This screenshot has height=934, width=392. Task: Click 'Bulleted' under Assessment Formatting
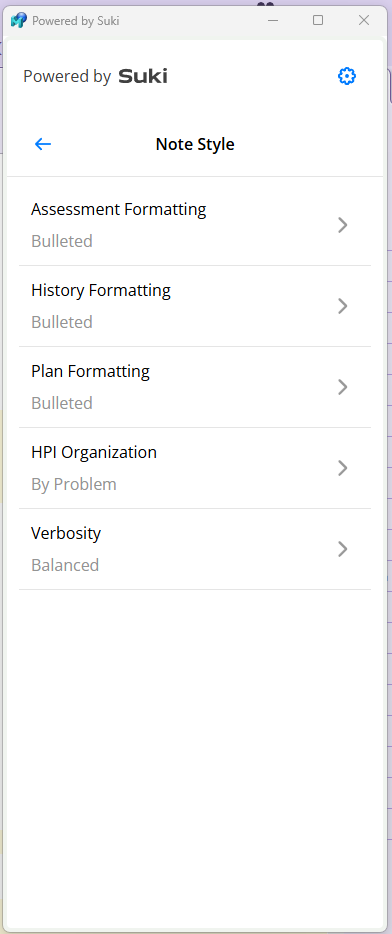pos(62,241)
